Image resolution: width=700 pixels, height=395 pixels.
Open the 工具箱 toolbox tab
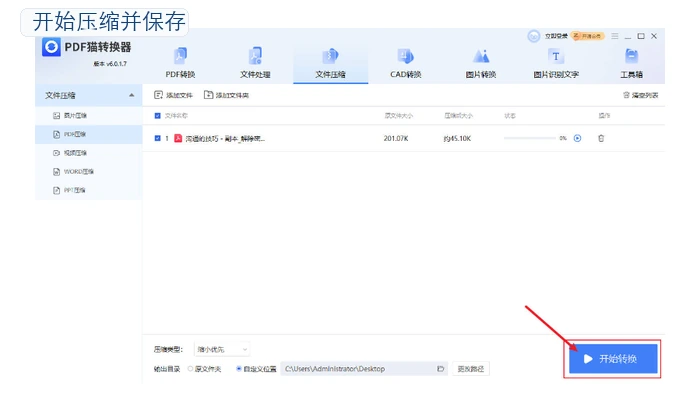tap(631, 63)
